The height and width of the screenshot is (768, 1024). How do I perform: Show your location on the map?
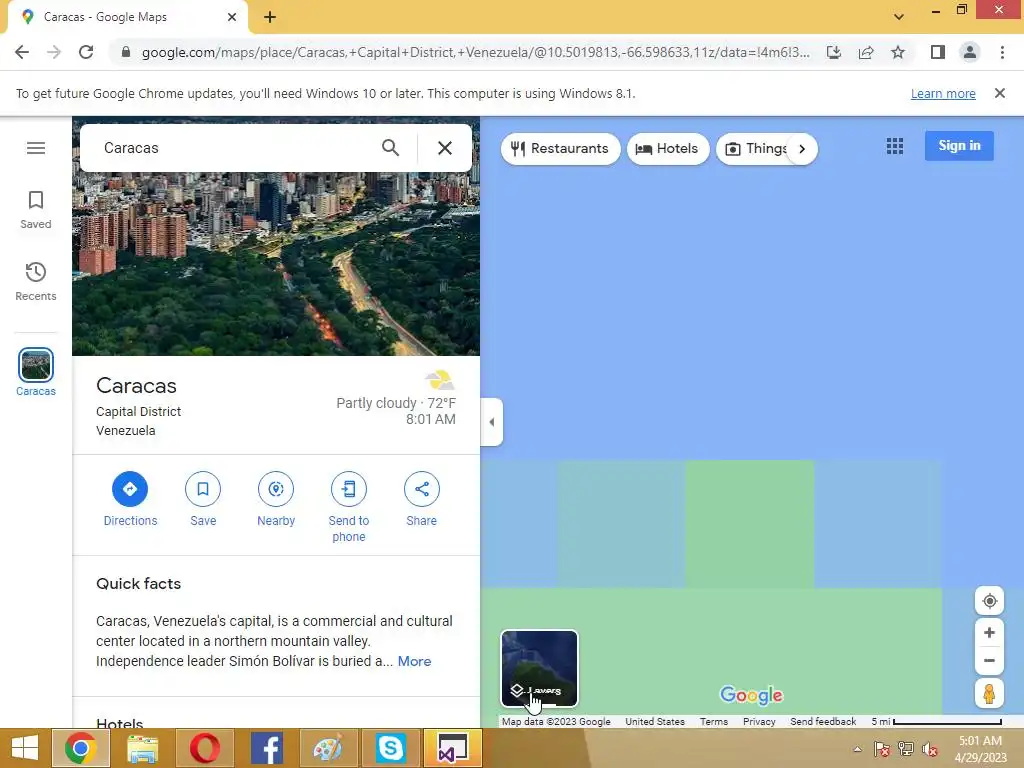click(x=989, y=601)
